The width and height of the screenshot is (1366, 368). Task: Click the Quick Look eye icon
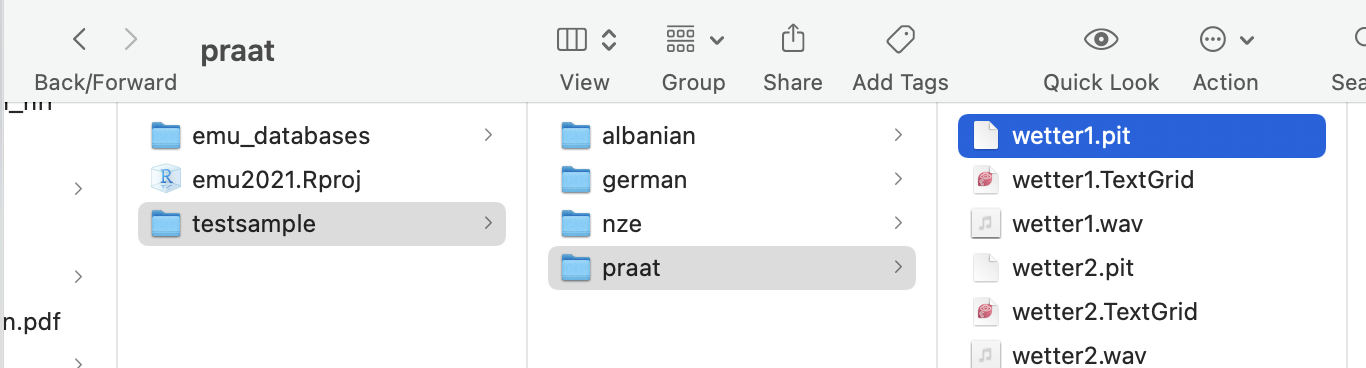pyautogui.click(x=1101, y=40)
